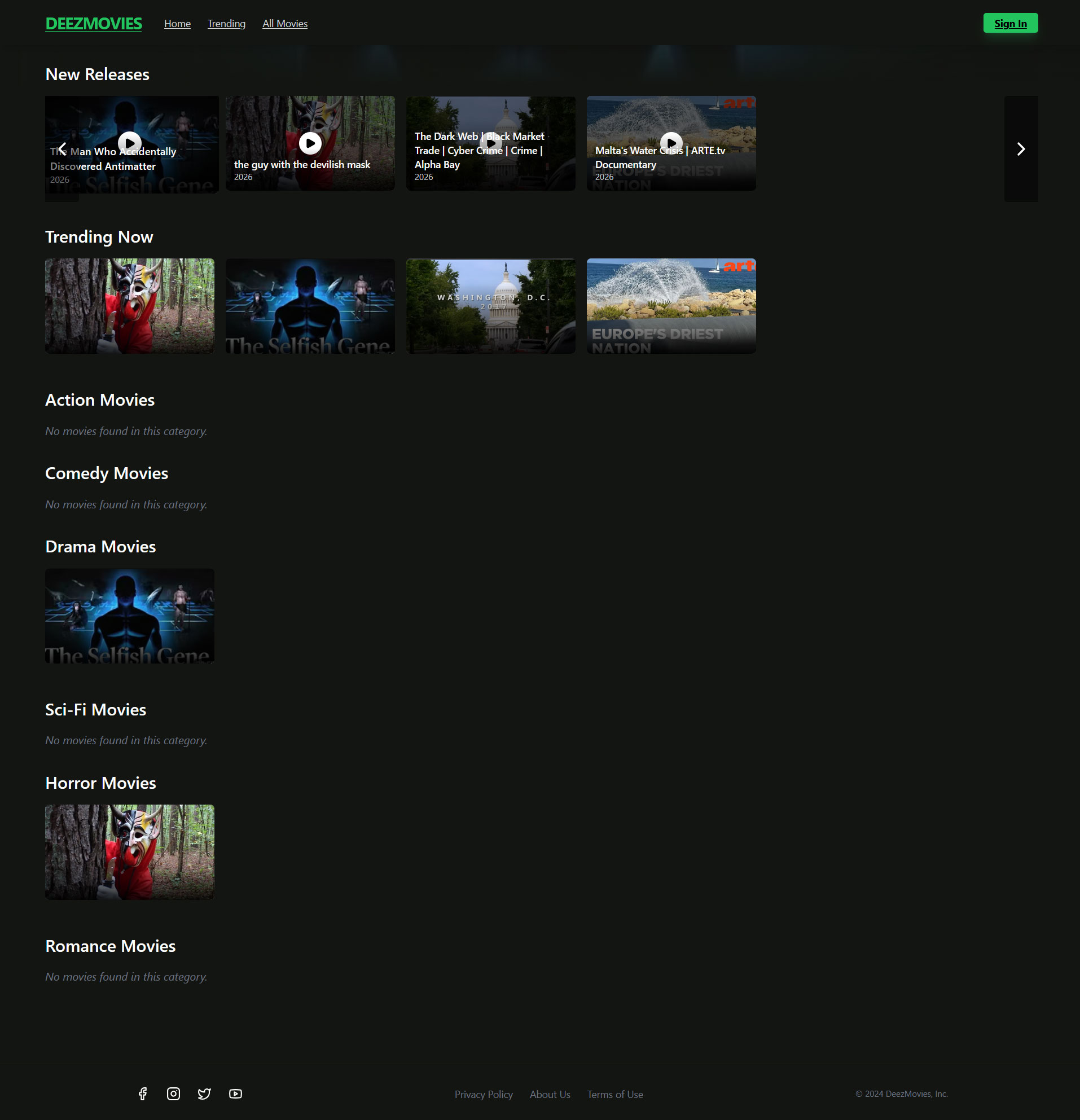Click 'No movies found' text under Romance Movies

click(126, 977)
